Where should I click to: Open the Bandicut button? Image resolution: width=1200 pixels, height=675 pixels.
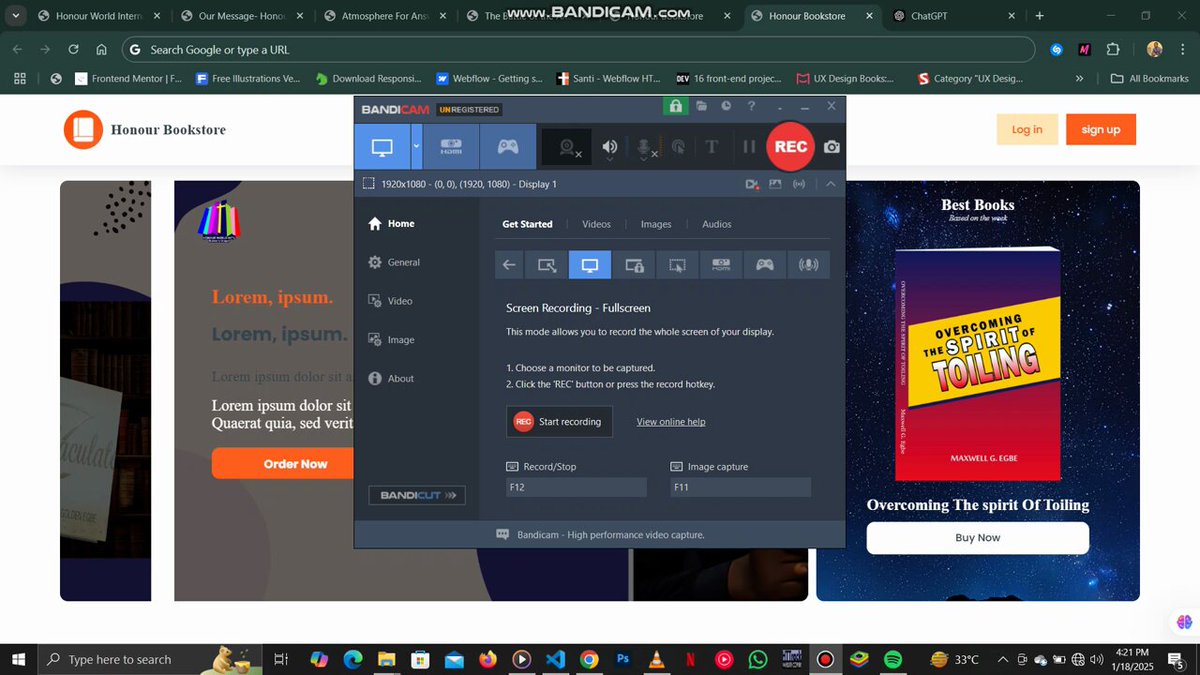point(417,495)
